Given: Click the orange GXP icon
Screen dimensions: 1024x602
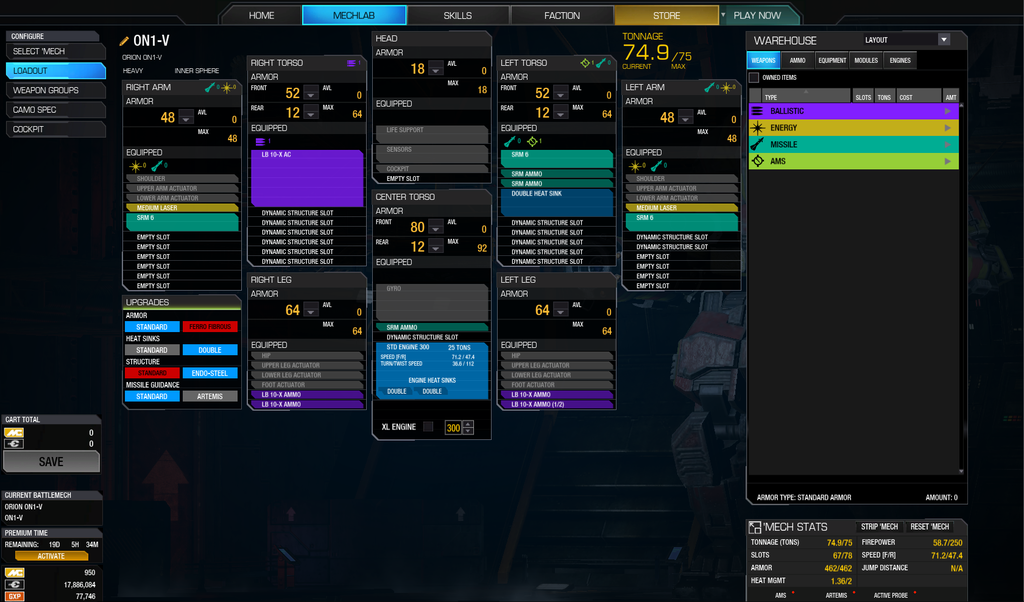Looking at the screenshot, I should pos(14,596).
